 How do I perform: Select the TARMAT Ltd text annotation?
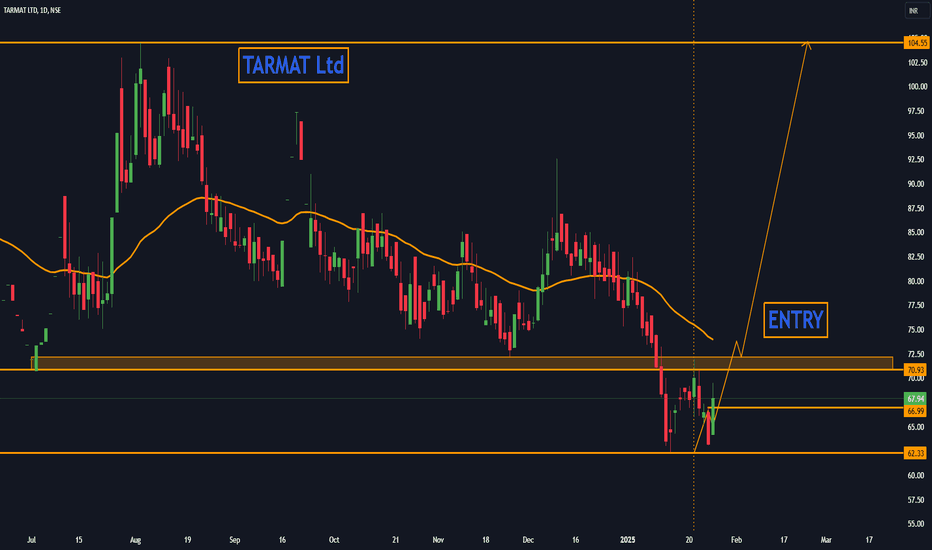pos(294,65)
